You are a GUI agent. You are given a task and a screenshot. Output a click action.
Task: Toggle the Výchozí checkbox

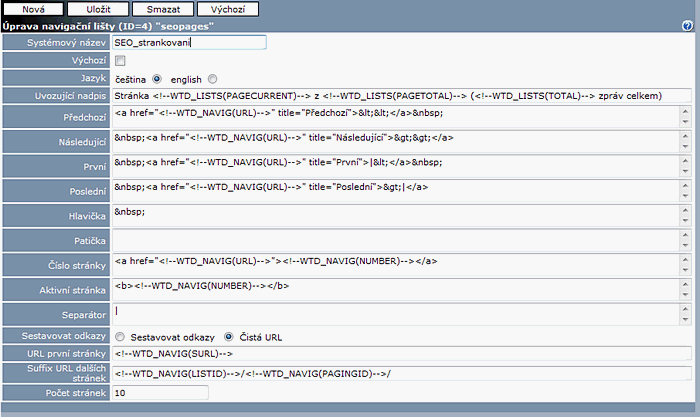pyautogui.click(x=120, y=60)
